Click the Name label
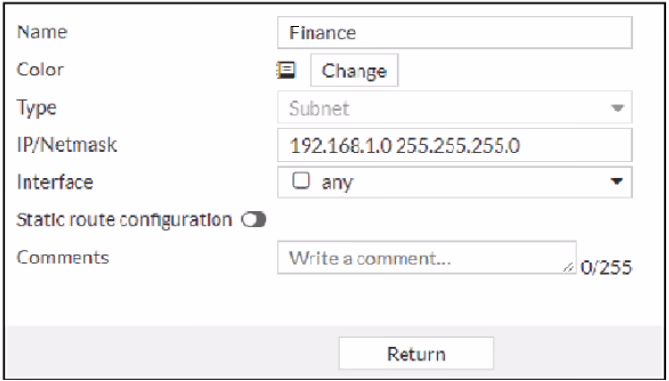This screenshot has height=381, width=669. click(42, 32)
